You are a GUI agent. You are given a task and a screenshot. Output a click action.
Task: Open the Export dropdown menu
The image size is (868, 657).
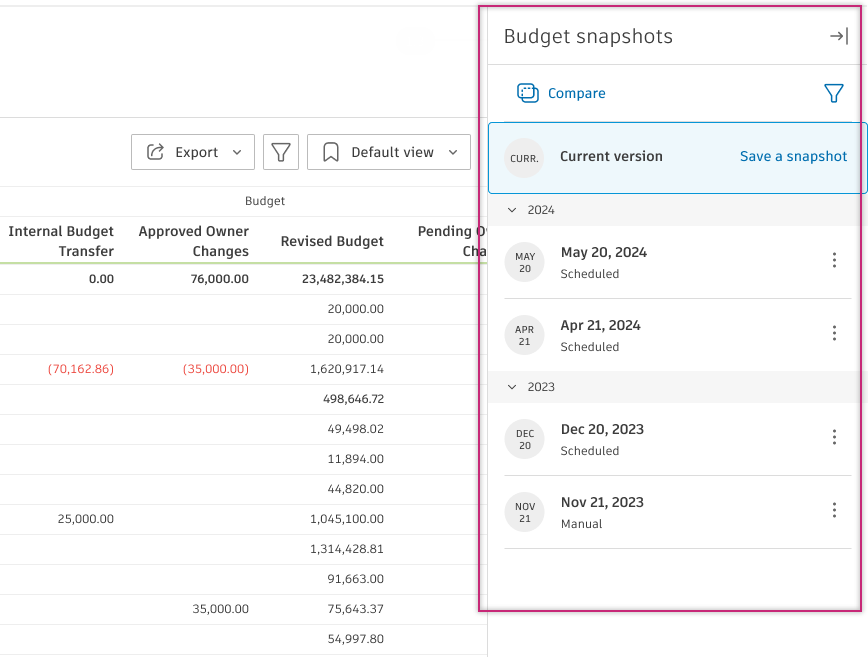pos(193,152)
